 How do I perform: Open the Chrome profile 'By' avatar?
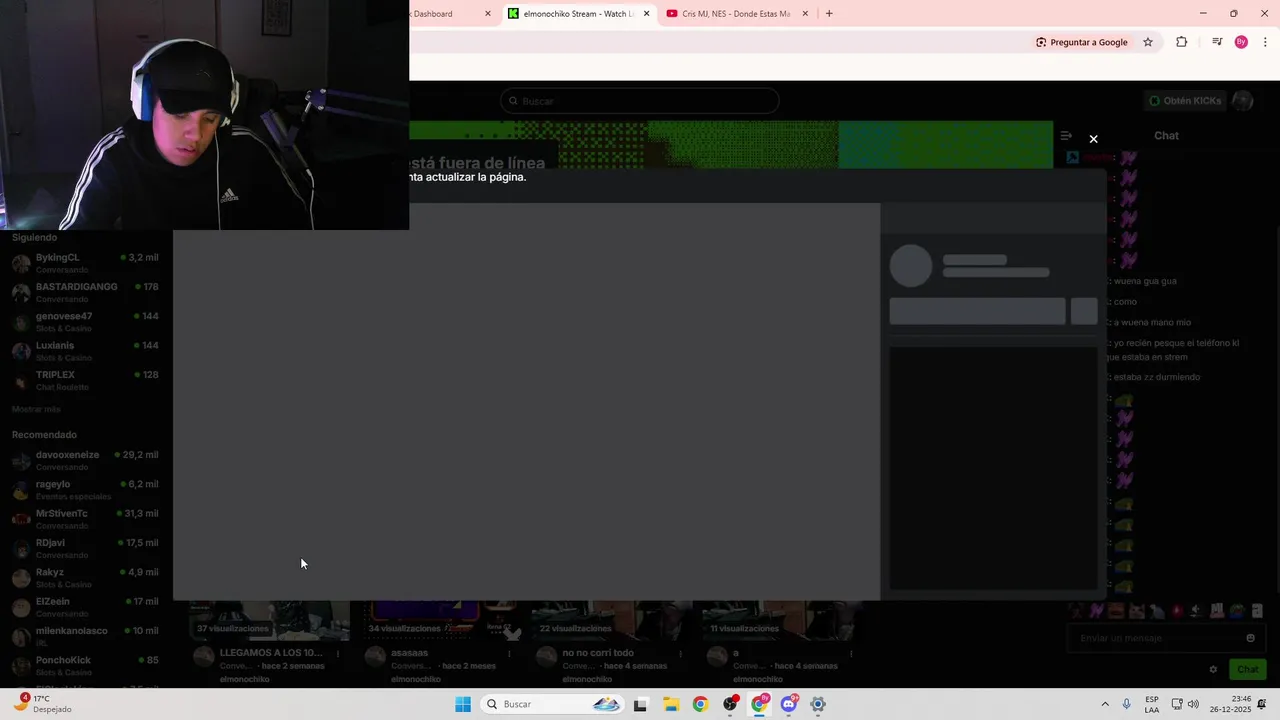coord(1241,42)
